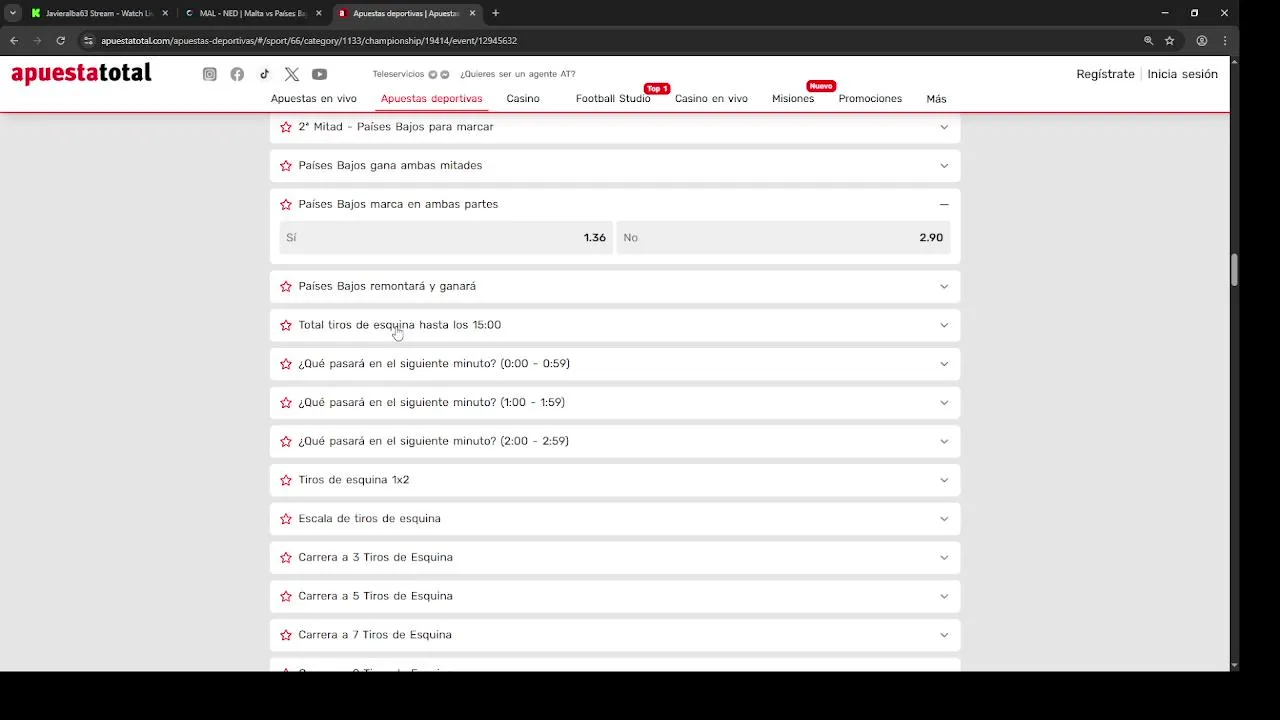This screenshot has width=1280, height=720.
Task: Click the 'Regístrate' link
Action: [1105, 74]
